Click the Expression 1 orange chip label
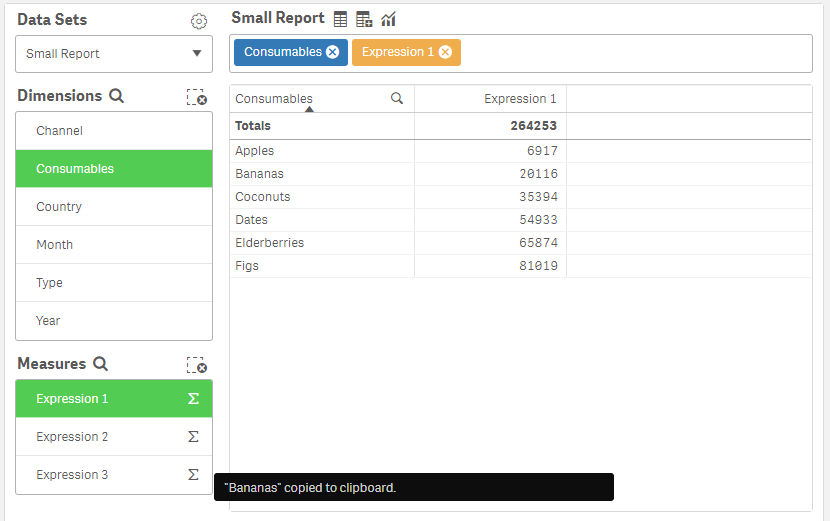 (x=398, y=52)
